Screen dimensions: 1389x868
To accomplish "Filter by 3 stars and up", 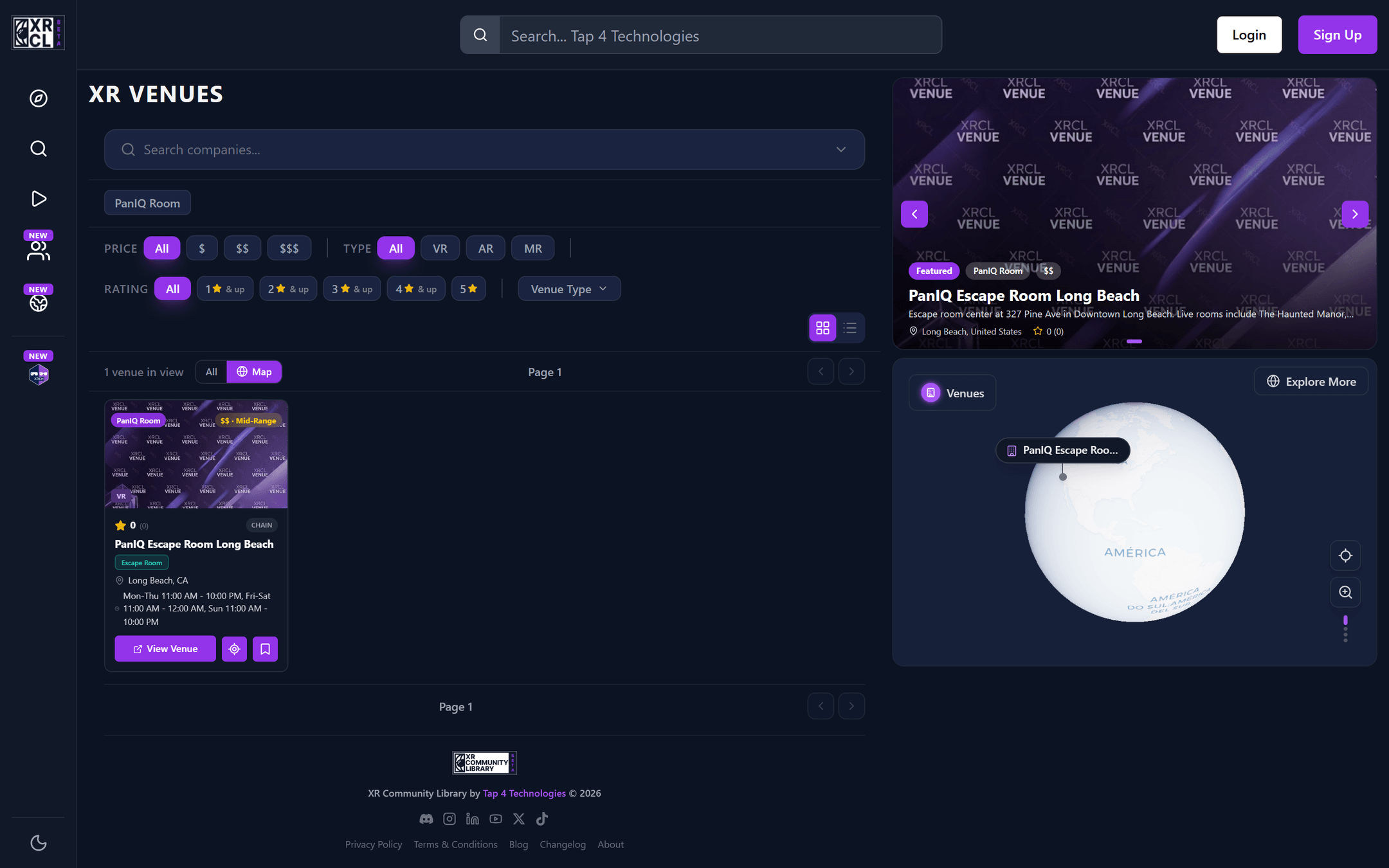I will coord(352,289).
